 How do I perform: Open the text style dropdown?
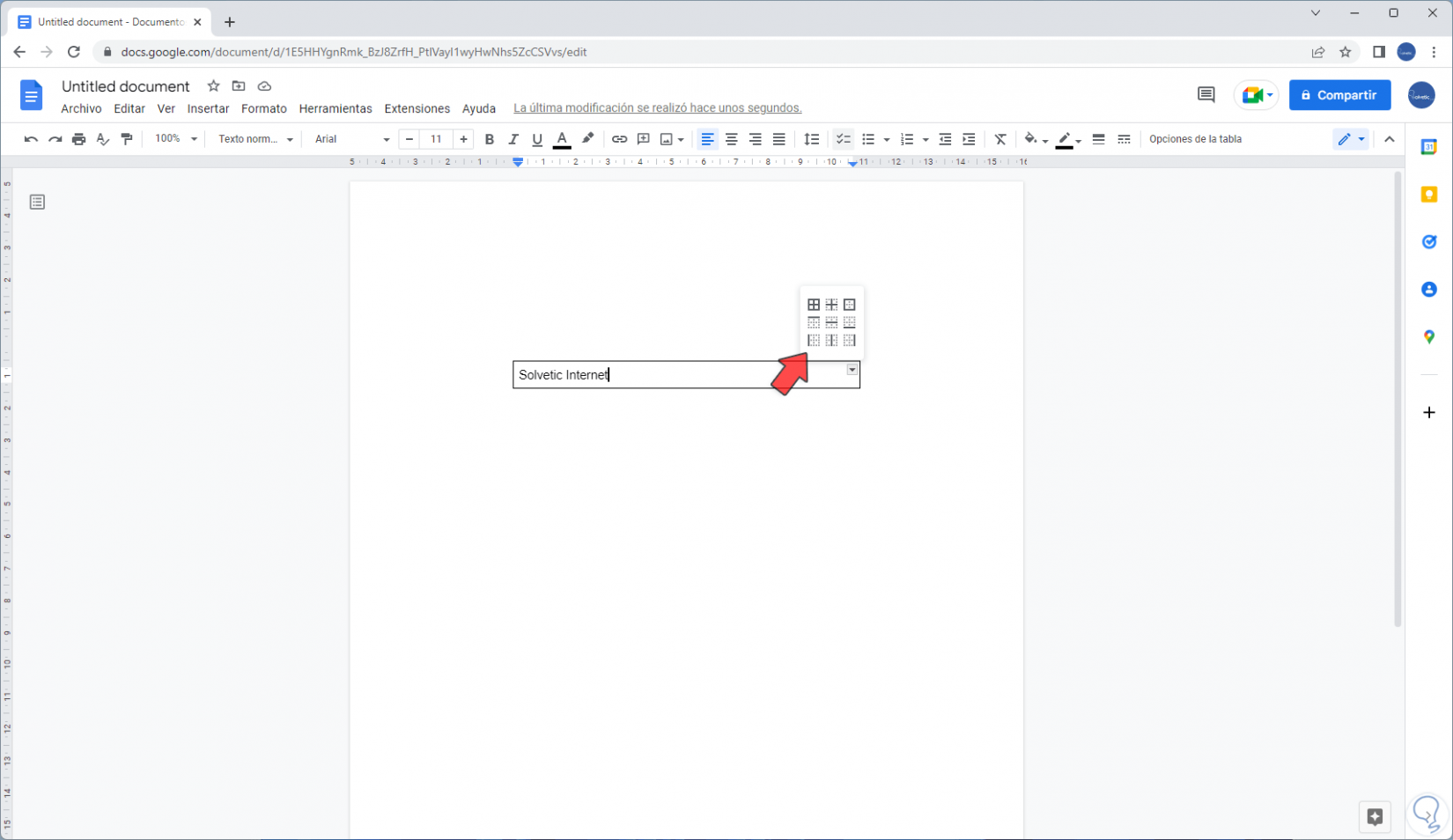point(255,139)
